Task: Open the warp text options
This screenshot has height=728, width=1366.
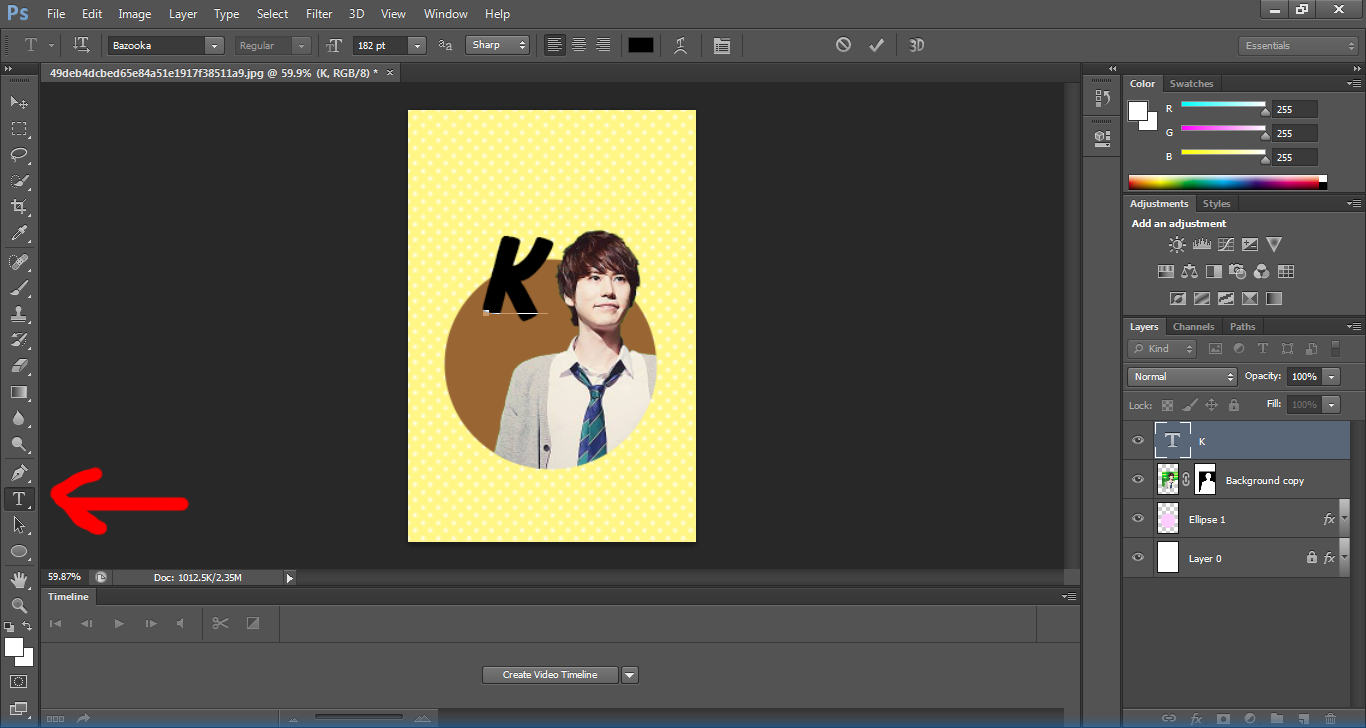Action: (x=681, y=46)
